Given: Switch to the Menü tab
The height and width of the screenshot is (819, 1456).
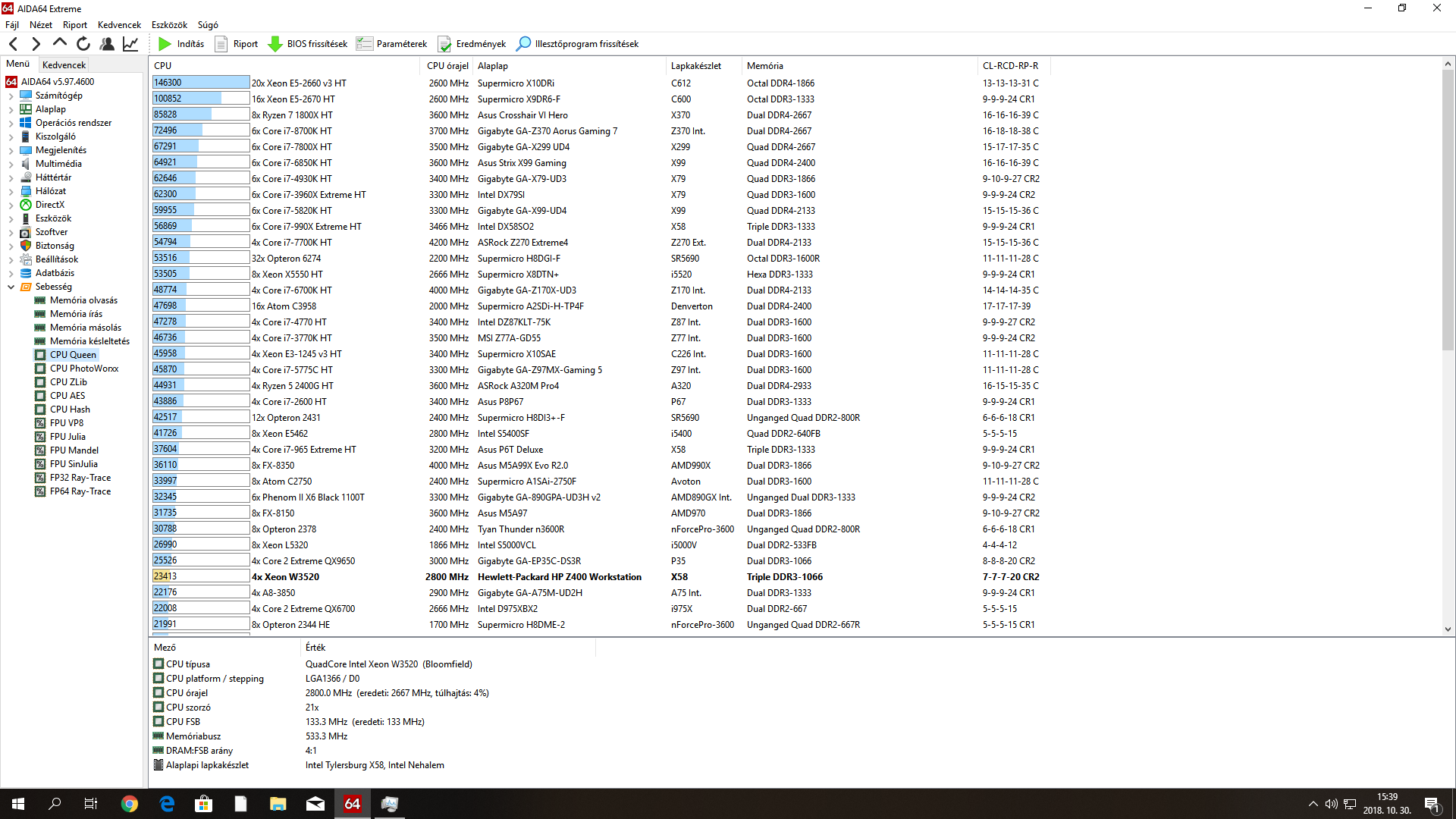Looking at the screenshot, I should pos(18,64).
